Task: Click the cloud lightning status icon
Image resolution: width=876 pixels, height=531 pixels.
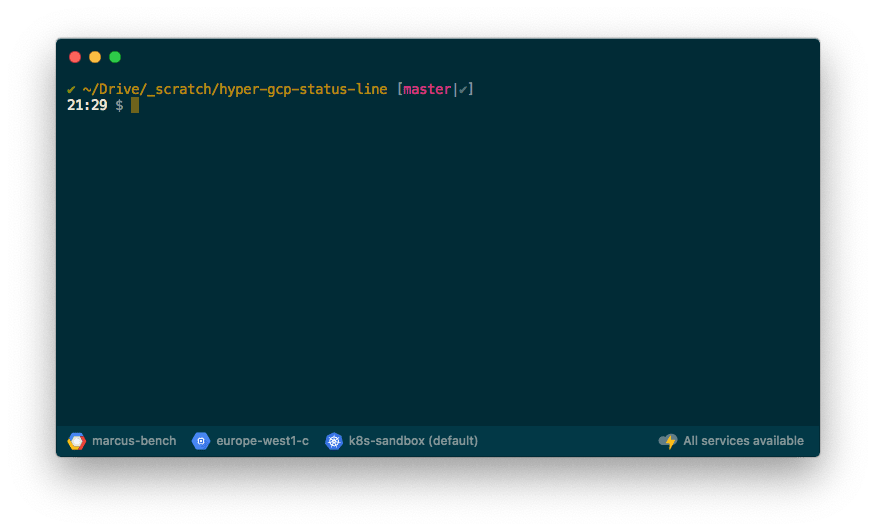Action: tap(668, 441)
